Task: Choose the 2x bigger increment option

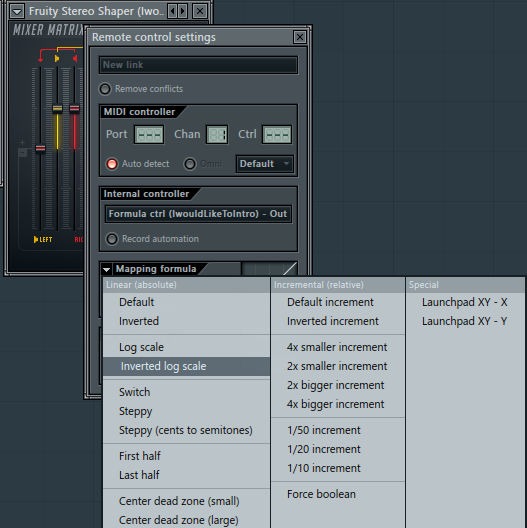Action: click(336, 385)
